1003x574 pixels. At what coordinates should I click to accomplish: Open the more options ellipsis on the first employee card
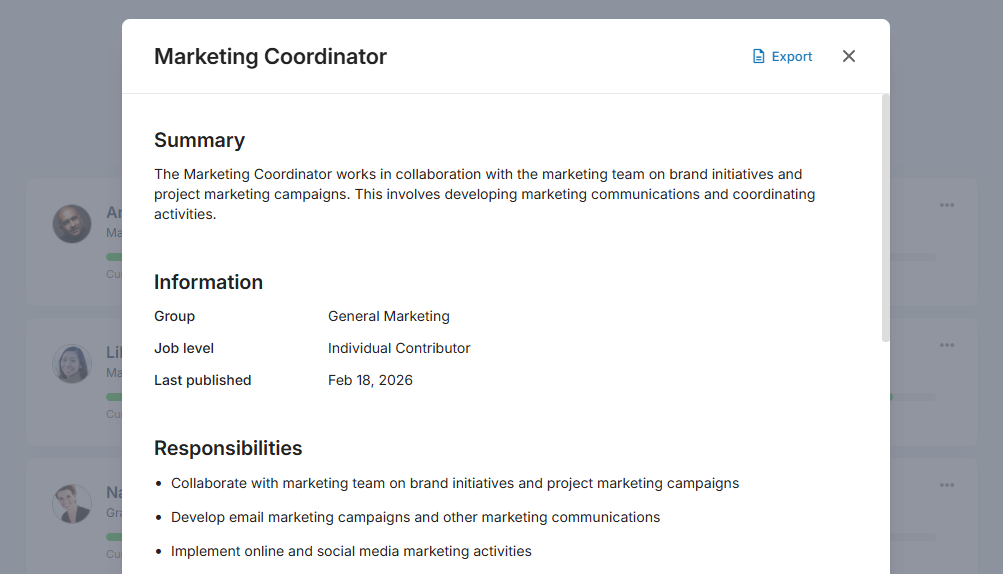point(946,205)
